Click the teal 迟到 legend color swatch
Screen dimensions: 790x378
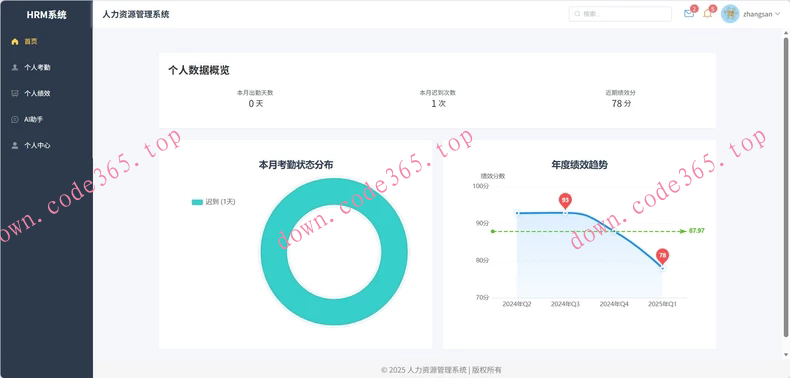click(x=197, y=202)
